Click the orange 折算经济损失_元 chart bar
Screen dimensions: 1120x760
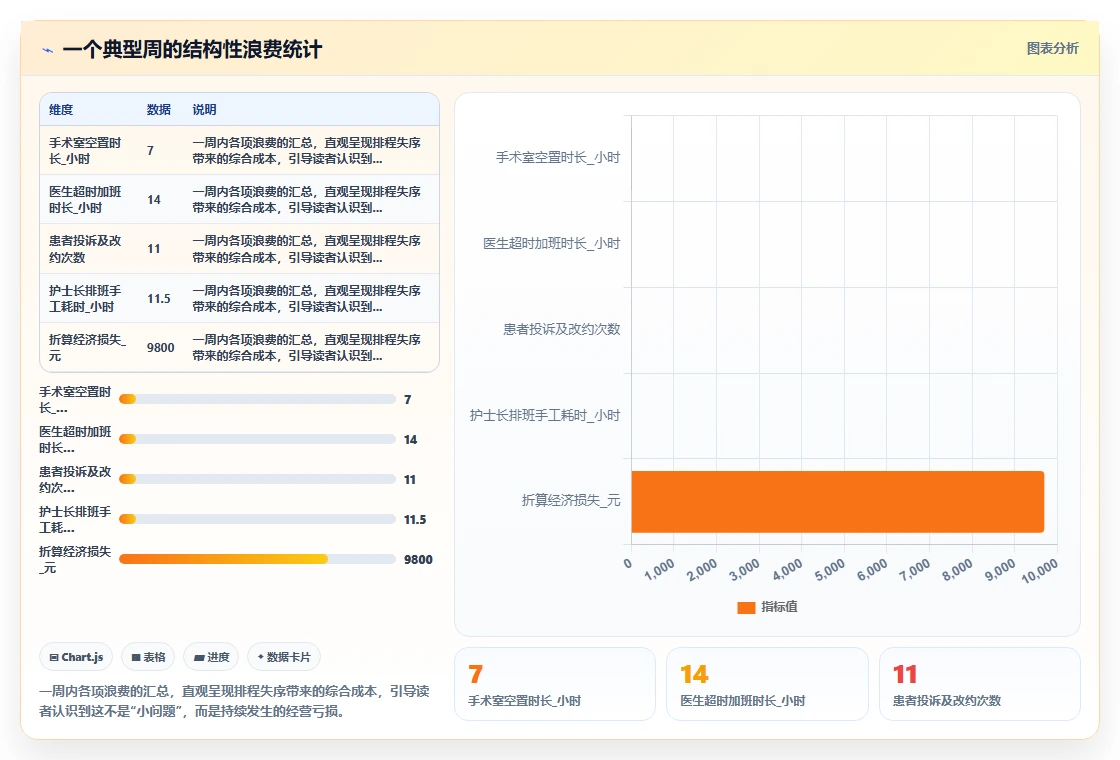(837, 501)
